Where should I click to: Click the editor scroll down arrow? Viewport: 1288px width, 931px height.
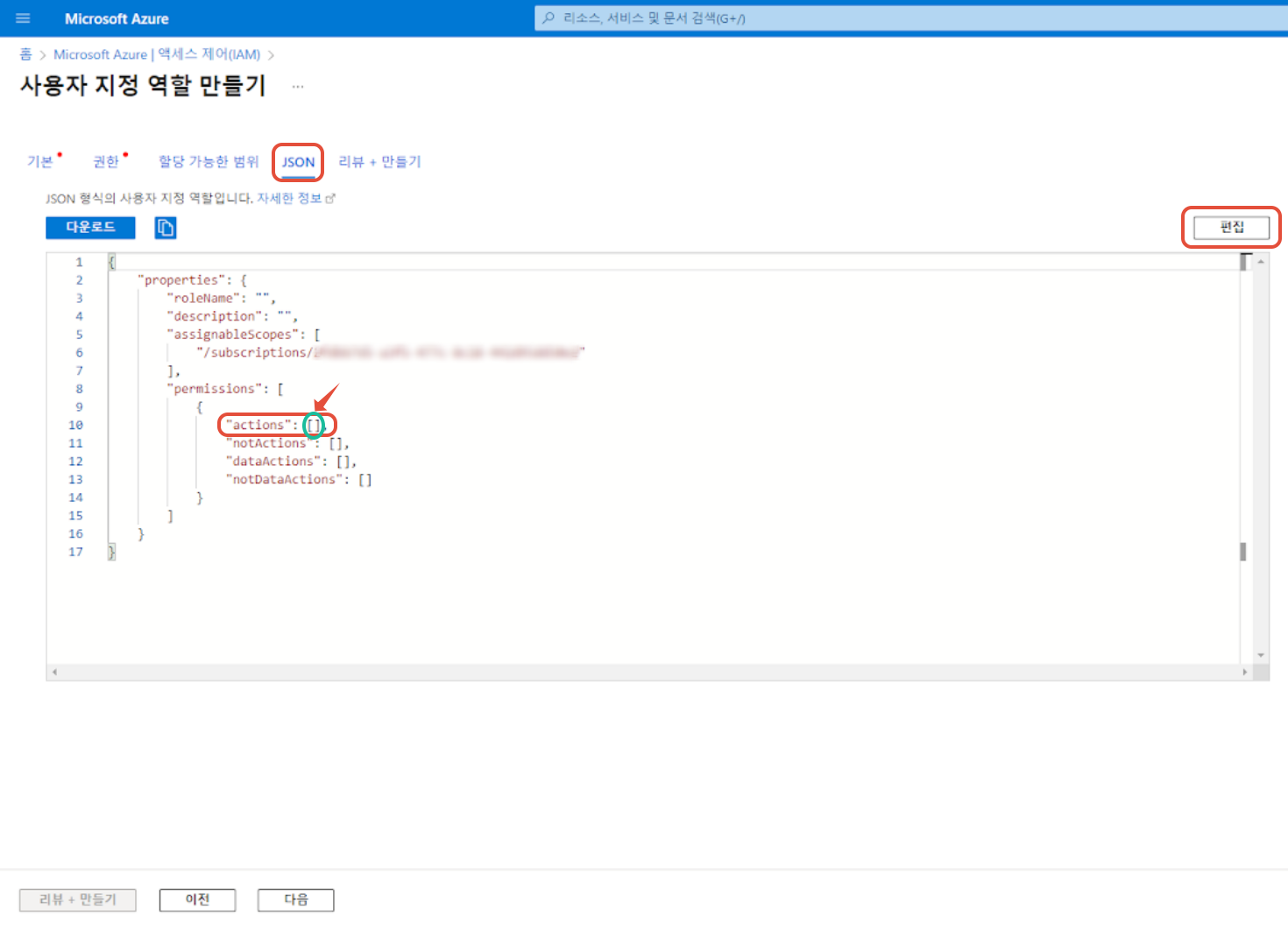click(x=1261, y=655)
